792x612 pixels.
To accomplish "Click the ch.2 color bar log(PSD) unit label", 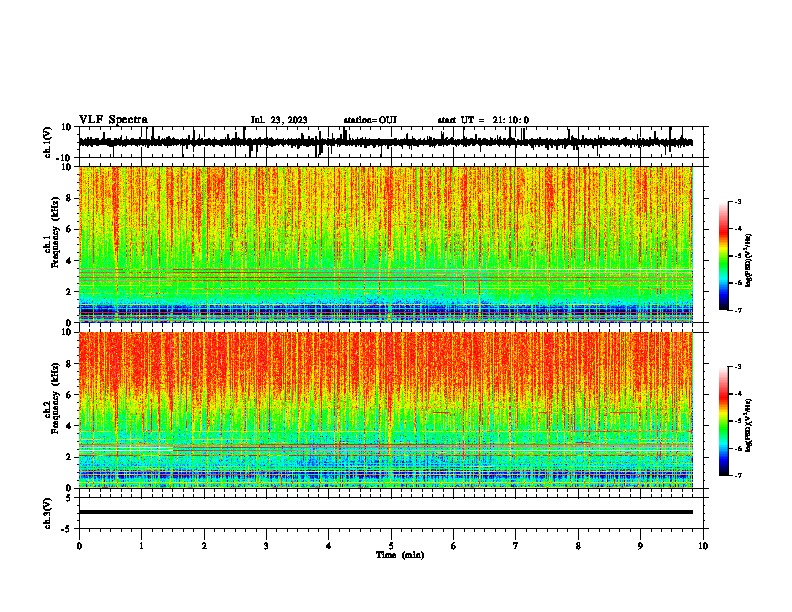I will [x=749, y=425].
